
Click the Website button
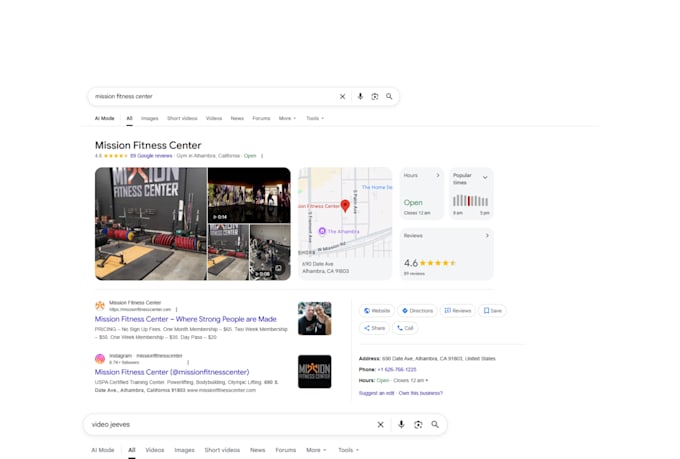(x=377, y=311)
